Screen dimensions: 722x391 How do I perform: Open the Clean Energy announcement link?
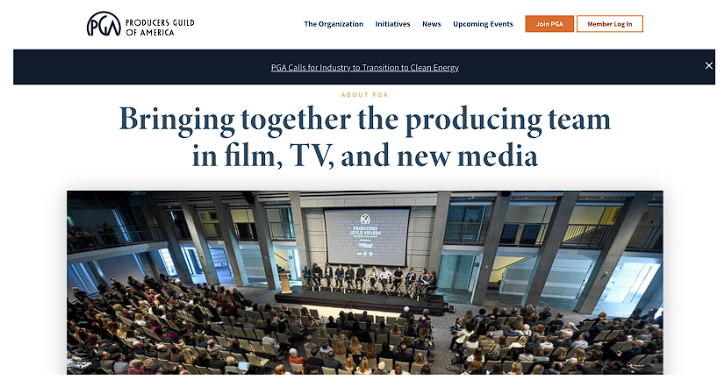coord(365,68)
